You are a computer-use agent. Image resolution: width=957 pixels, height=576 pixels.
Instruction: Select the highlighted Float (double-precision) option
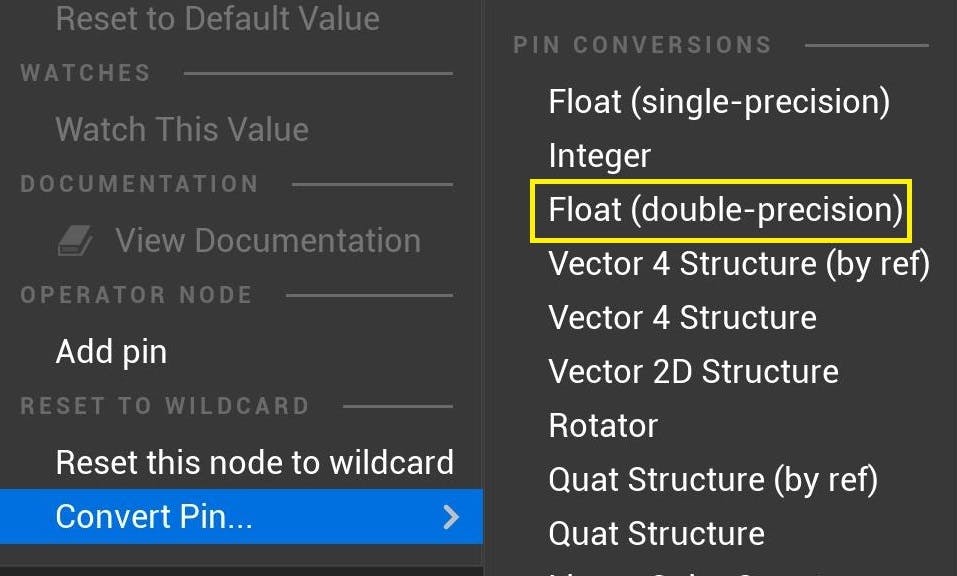(725, 210)
